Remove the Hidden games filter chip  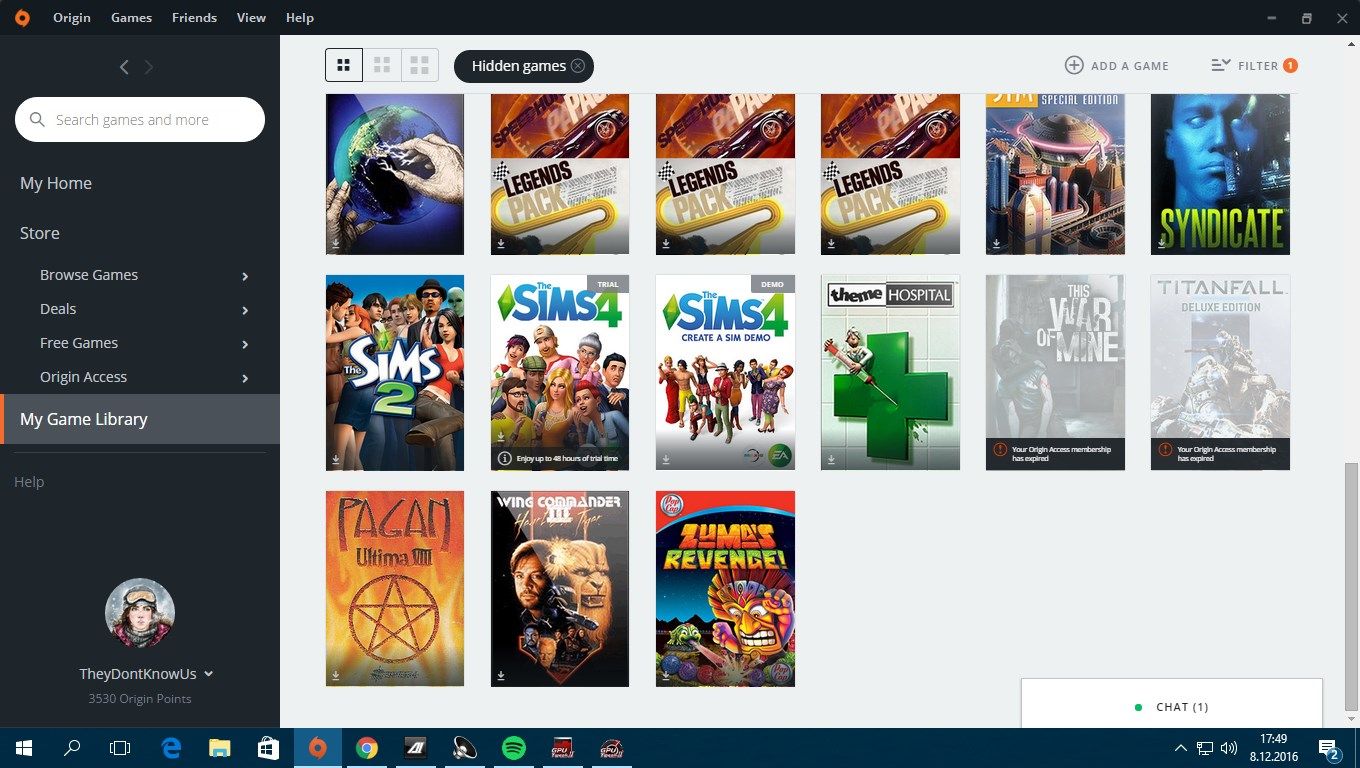(x=577, y=66)
